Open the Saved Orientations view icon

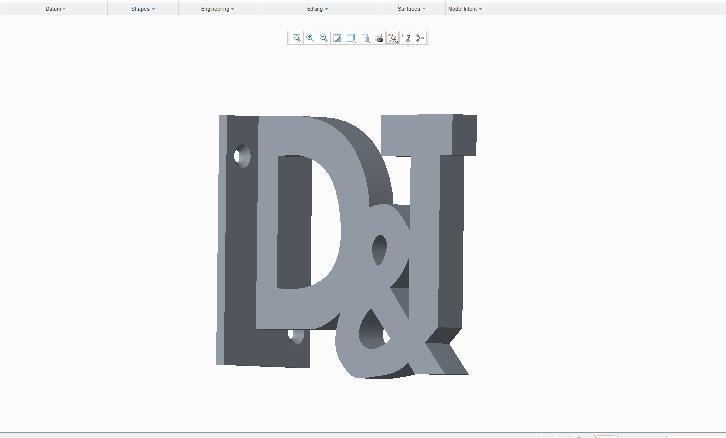coord(365,38)
